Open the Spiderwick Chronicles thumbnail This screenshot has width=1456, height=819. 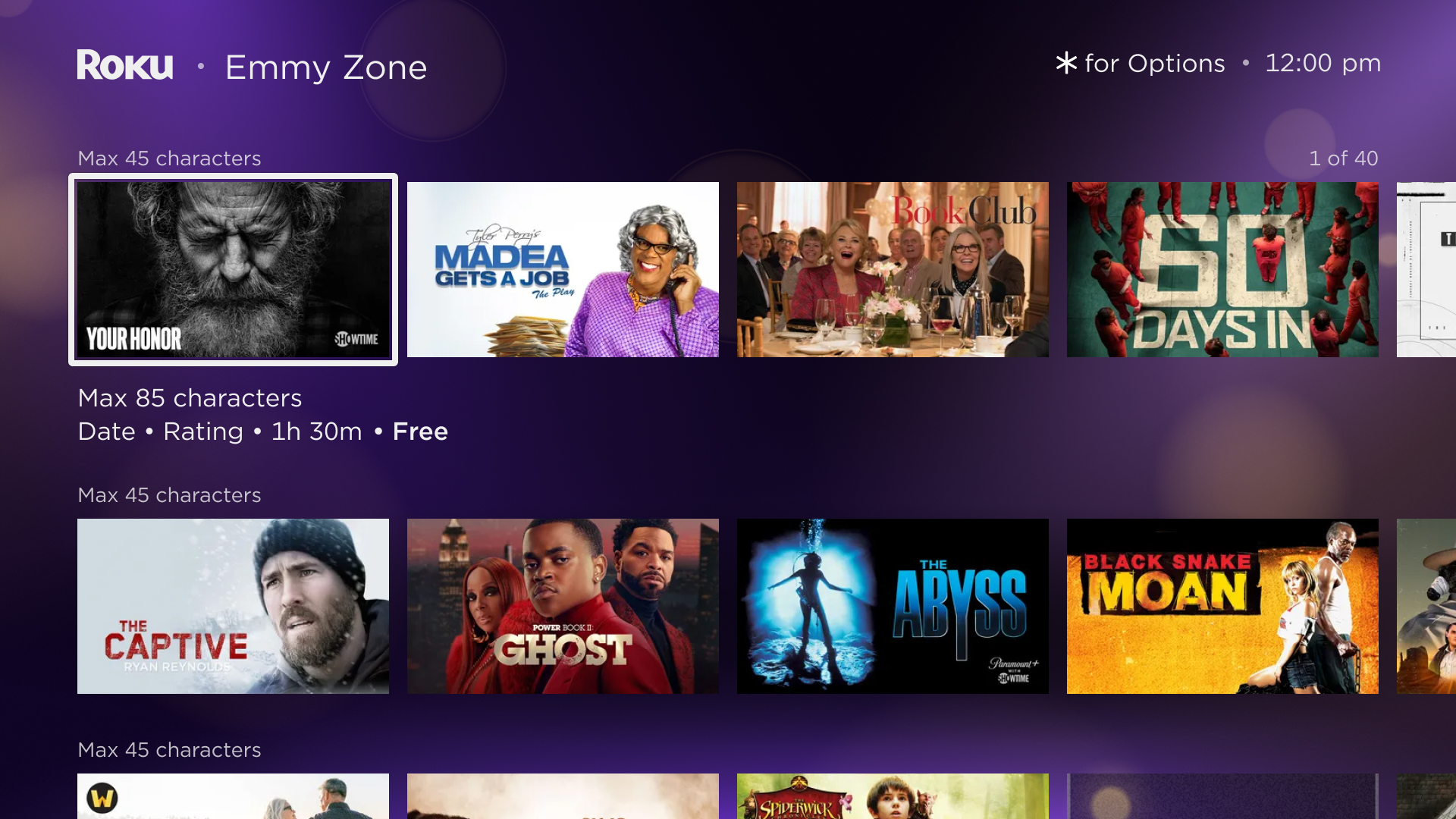click(893, 796)
